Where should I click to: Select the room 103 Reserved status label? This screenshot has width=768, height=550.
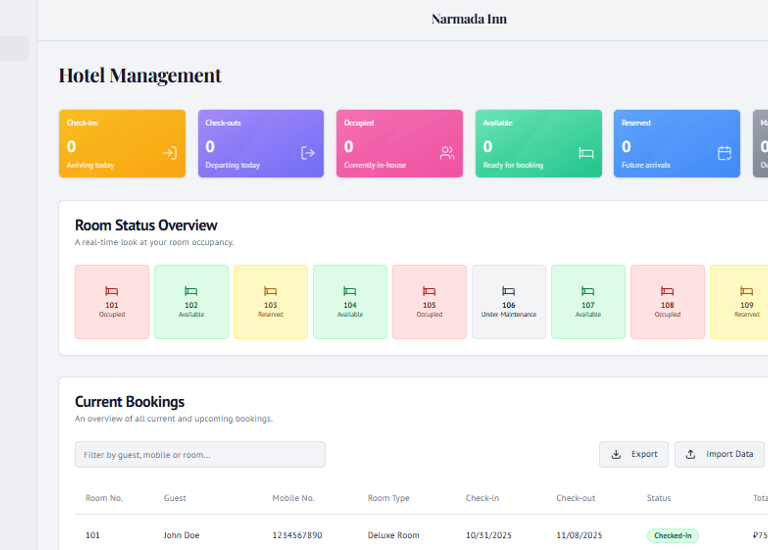click(x=270, y=314)
